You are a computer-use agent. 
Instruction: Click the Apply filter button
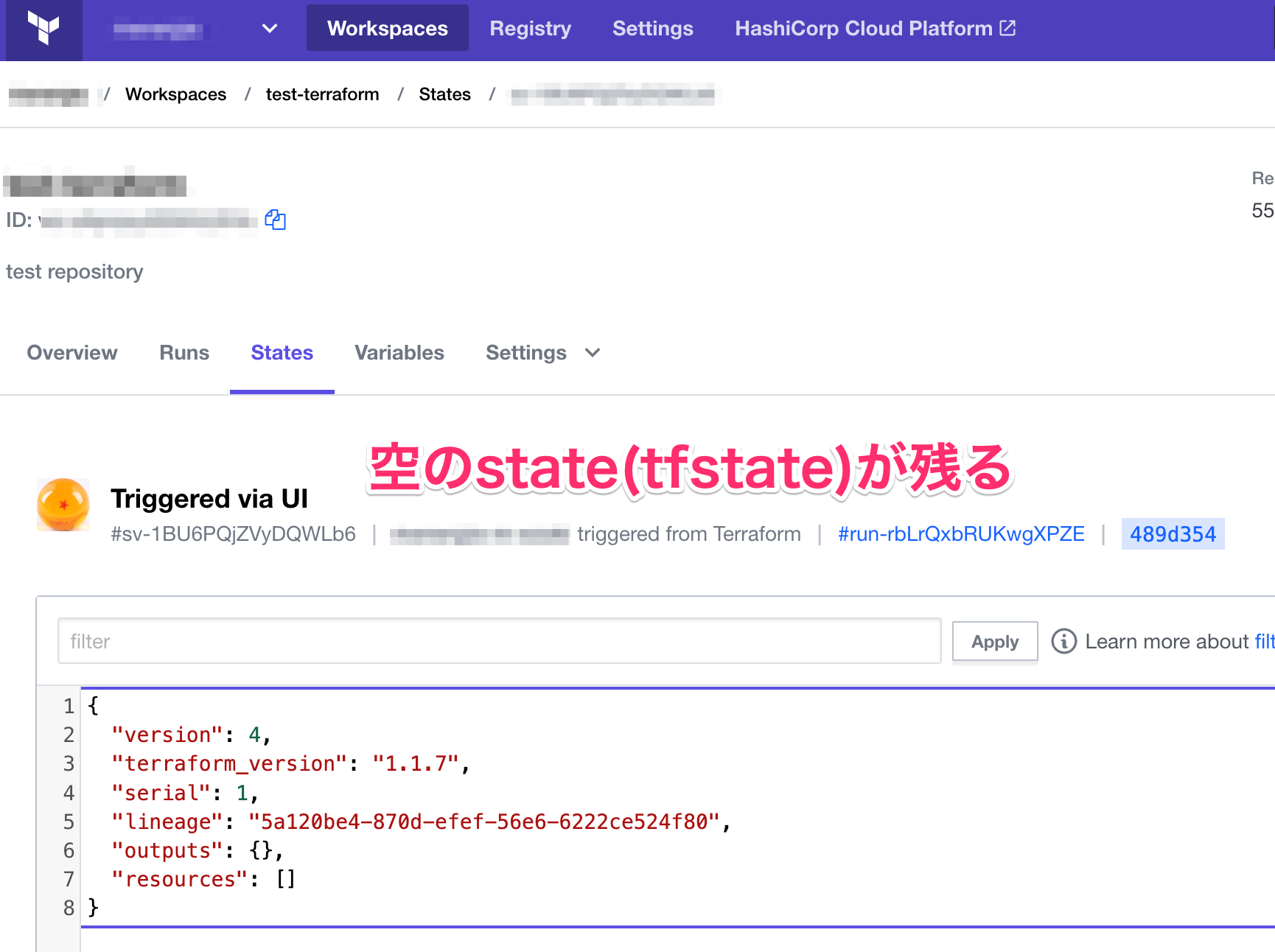995,641
